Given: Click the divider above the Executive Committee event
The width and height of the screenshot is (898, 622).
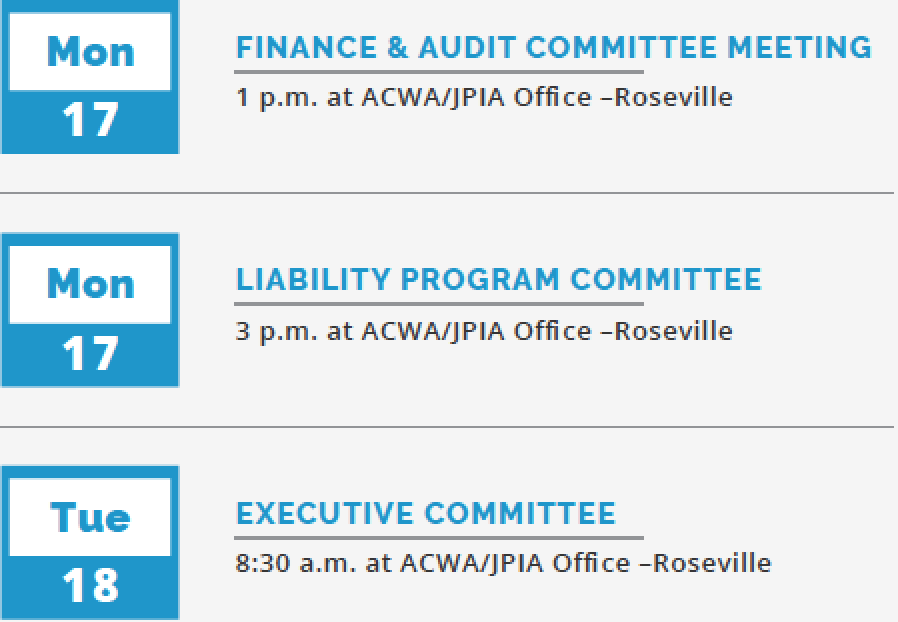Looking at the screenshot, I should click(447, 427).
